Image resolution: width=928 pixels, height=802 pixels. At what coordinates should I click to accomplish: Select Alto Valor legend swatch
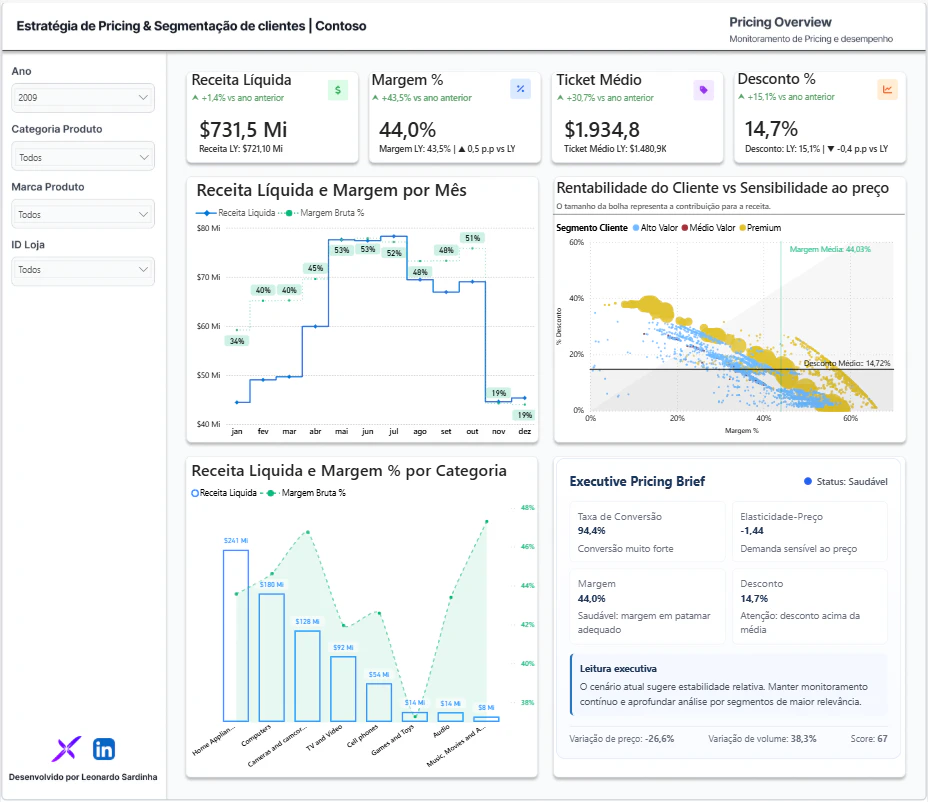pos(636,228)
